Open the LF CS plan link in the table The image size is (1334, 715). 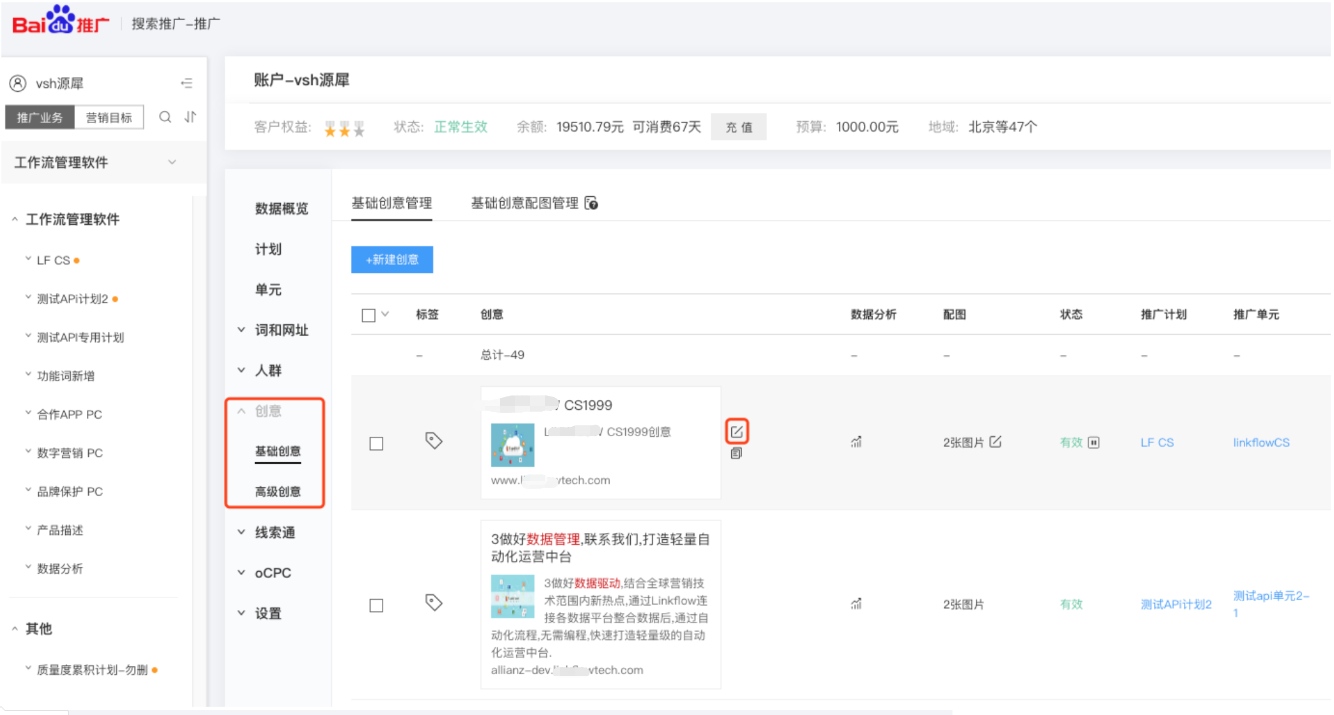(1157, 442)
